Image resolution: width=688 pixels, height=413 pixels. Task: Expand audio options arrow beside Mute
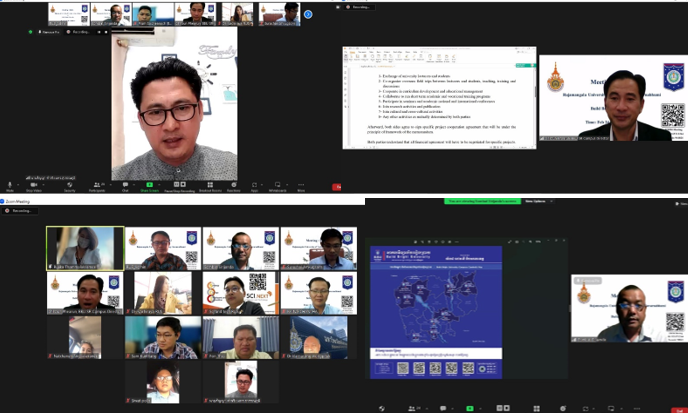coord(18,185)
